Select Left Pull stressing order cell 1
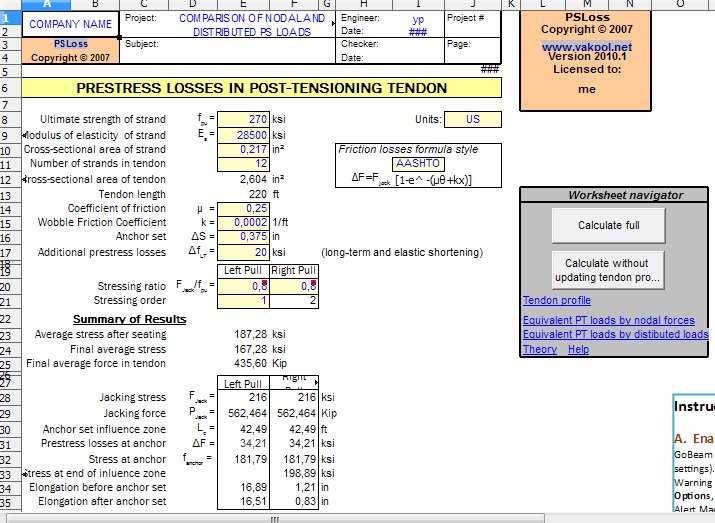The height and width of the screenshot is (523, 715). [x=244, y=301]
